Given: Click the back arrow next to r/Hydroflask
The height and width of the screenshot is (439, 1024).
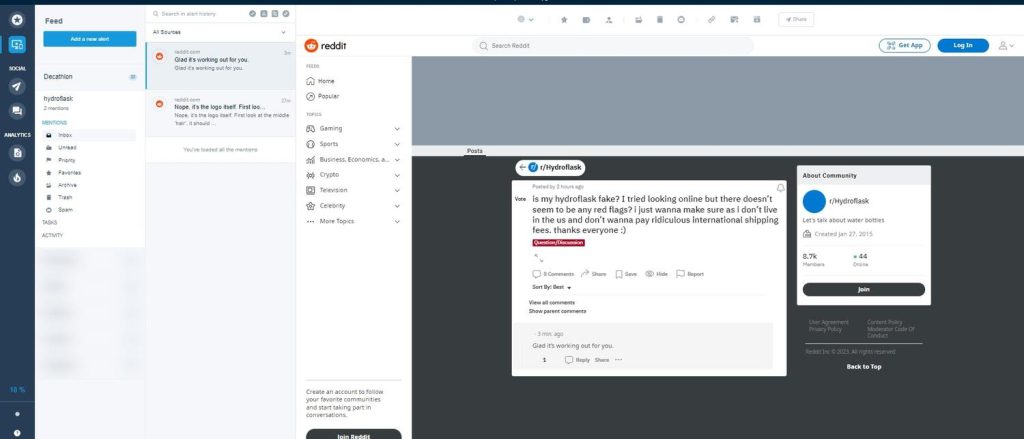Looking at the screenshot, I should tap(522, 168).
